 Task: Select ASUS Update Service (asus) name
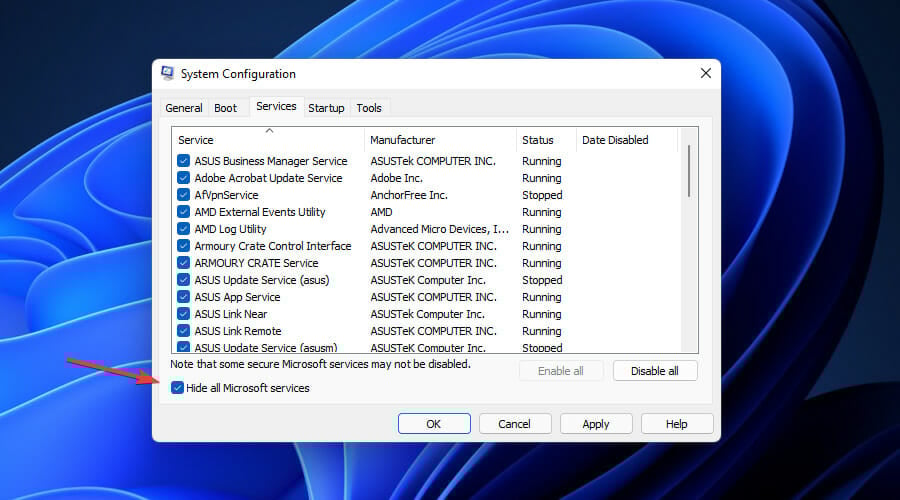(262, 280)
